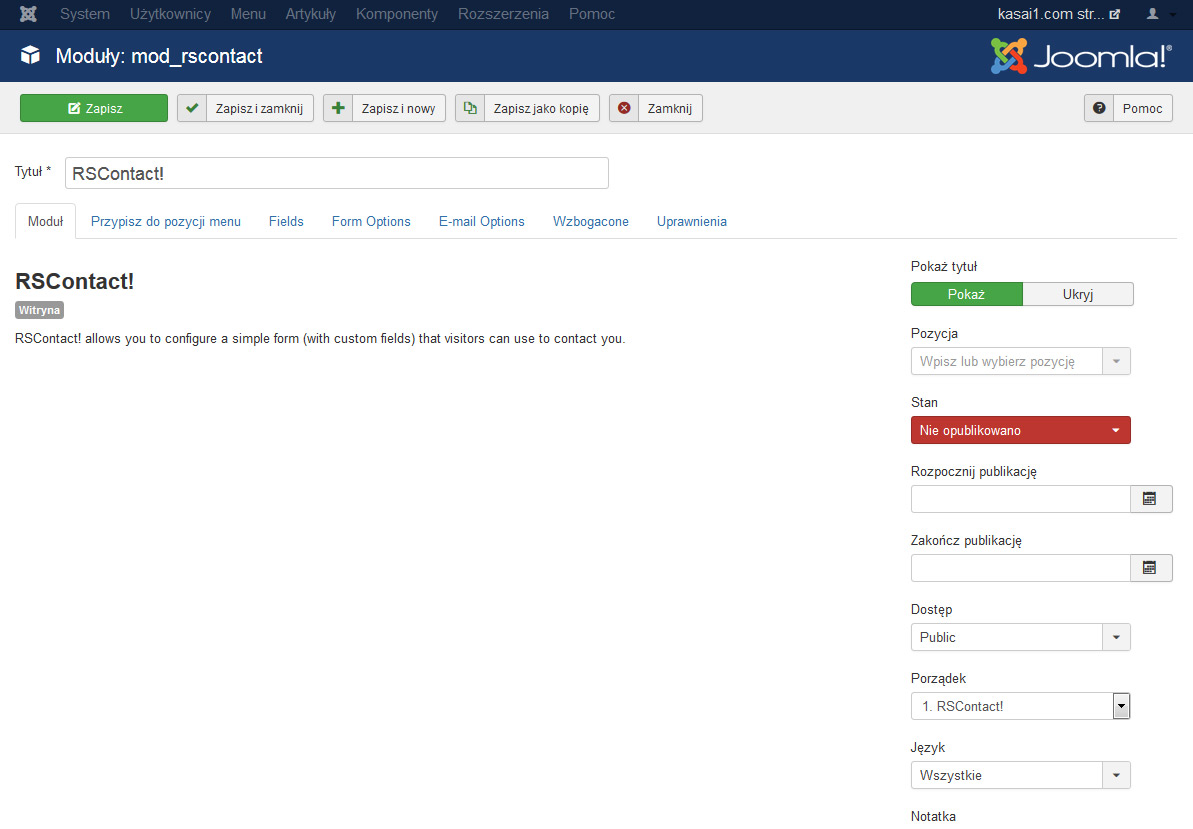Click the RSContact! module heading
1193x829 pixels.
[x=75, y=281]
